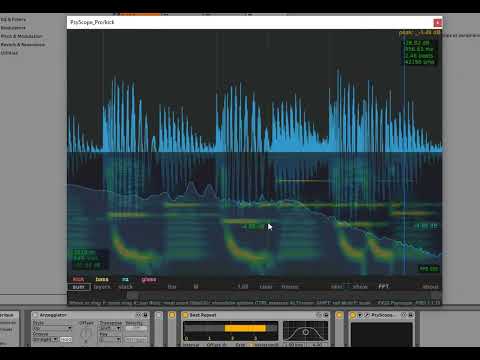
Task: Select the bass channel label
Action: 102,279
